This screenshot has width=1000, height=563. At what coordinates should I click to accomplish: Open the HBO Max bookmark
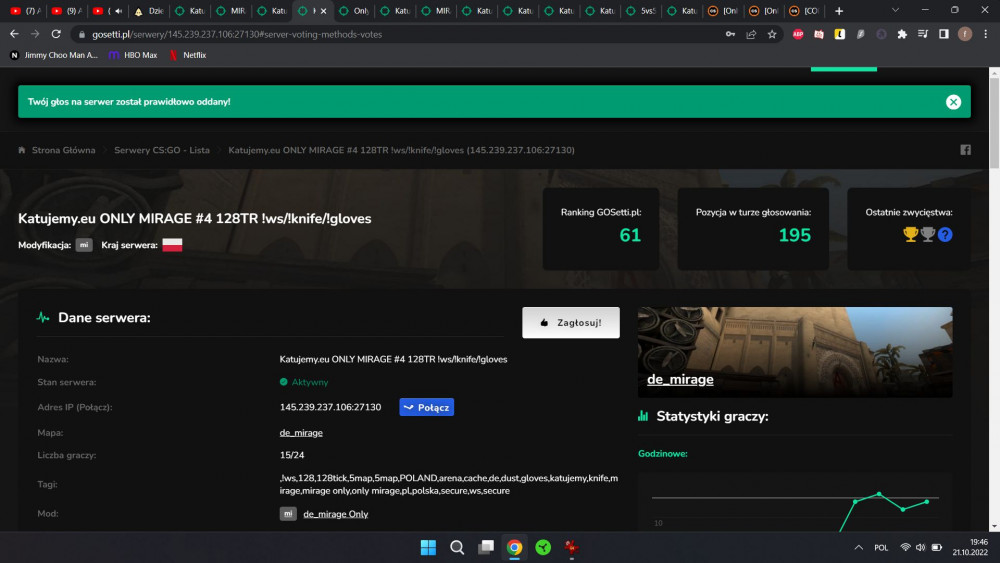133,55
